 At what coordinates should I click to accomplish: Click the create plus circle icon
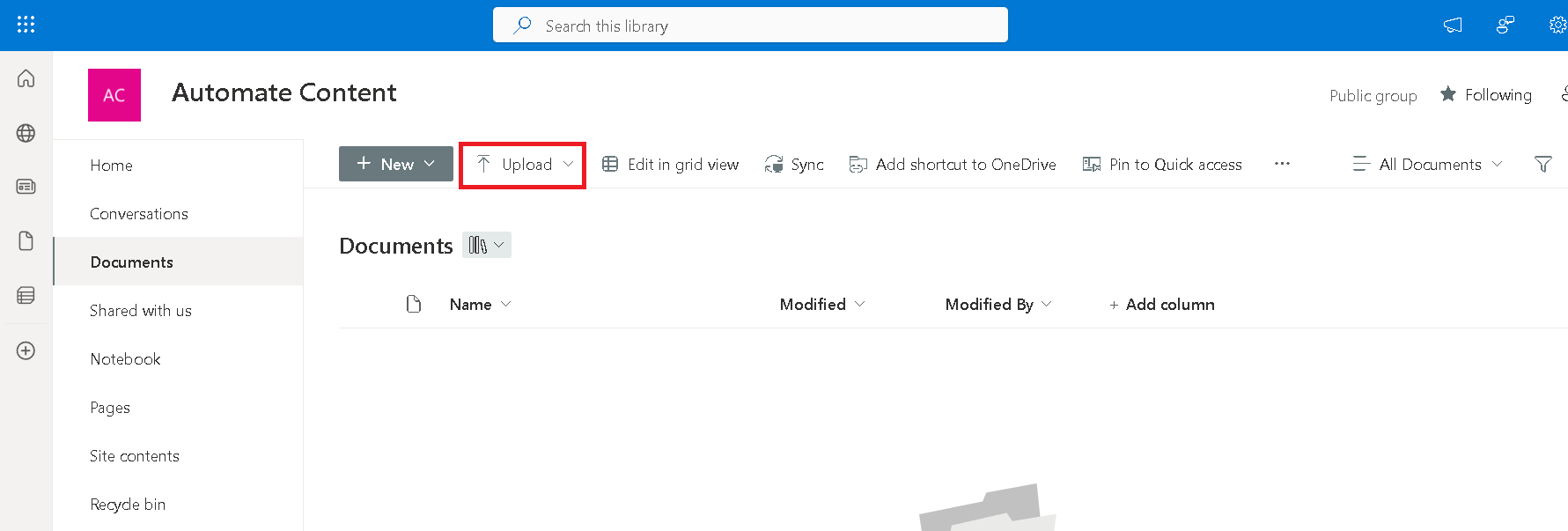[x=26, y=350]
